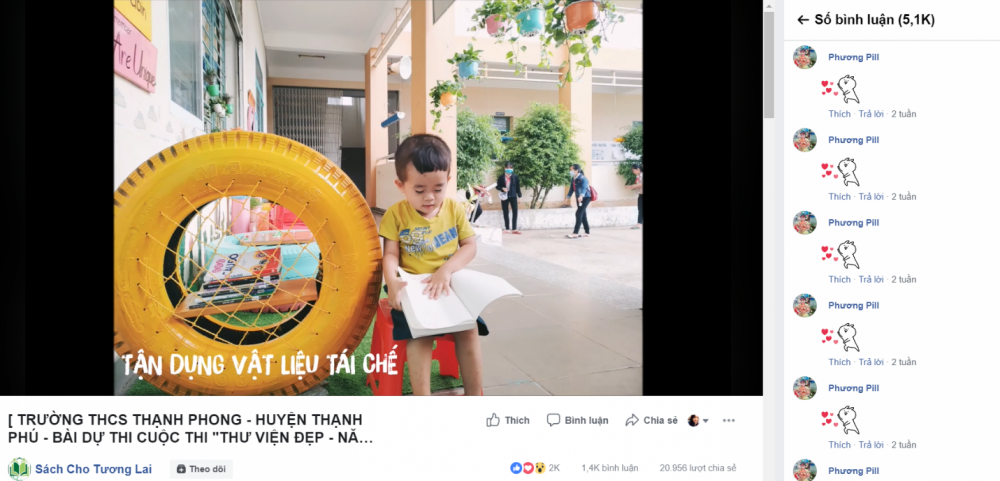Screen dimensions: 1000x481
Task: Open Sách Cho Tương Lai page link
Action: tap(93, 470)
